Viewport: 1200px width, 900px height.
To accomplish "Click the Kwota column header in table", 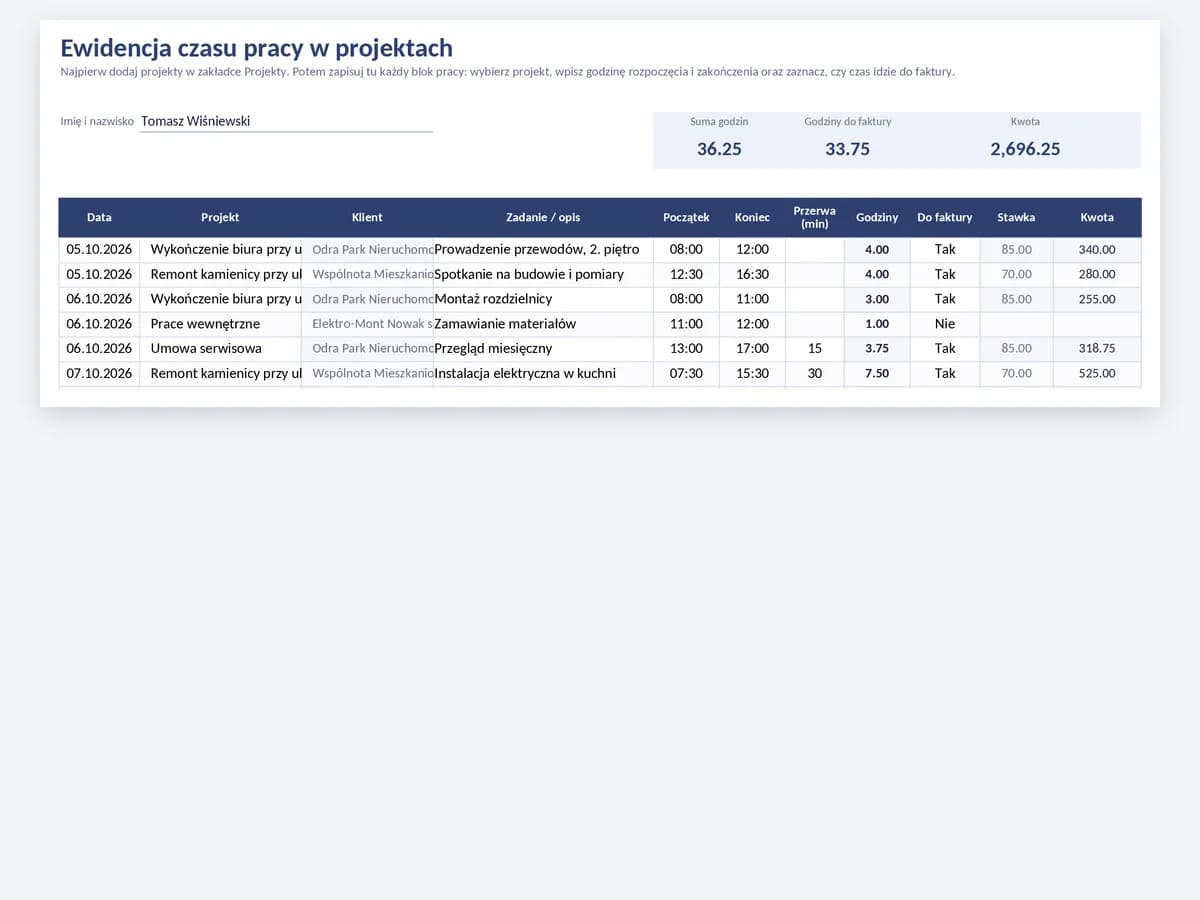I will (1097, 217).
